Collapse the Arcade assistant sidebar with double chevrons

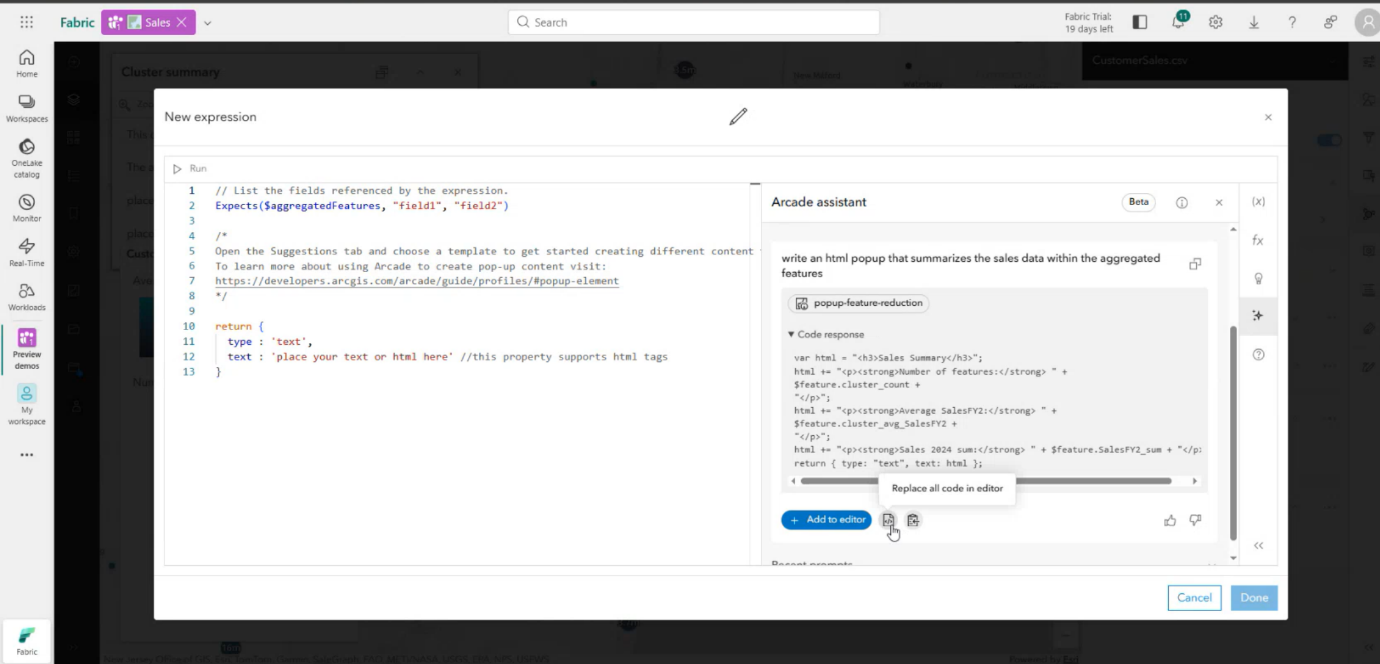tap(1258, 545)
